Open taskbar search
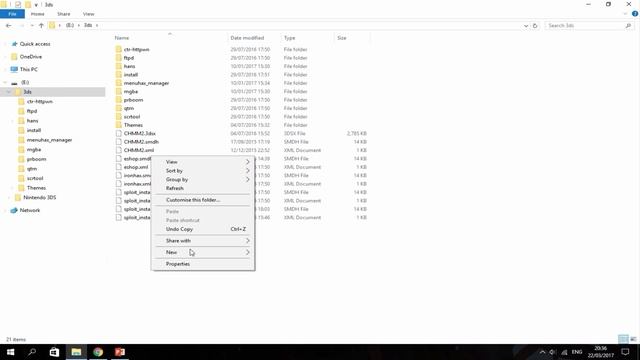Image resolution: width=640 pixels, height=360 pixels. [x=32, y=352]
